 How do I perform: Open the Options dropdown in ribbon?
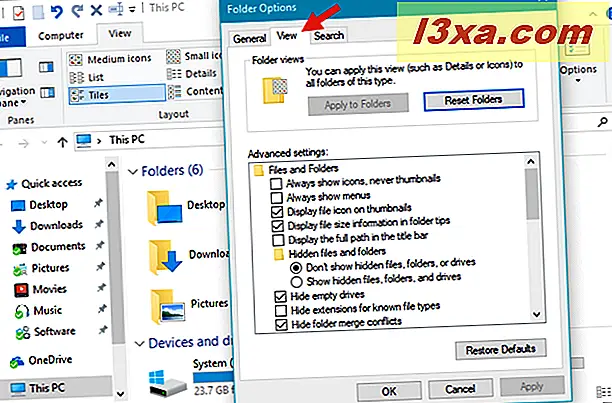pyautogui.click(x=578, y=72)
